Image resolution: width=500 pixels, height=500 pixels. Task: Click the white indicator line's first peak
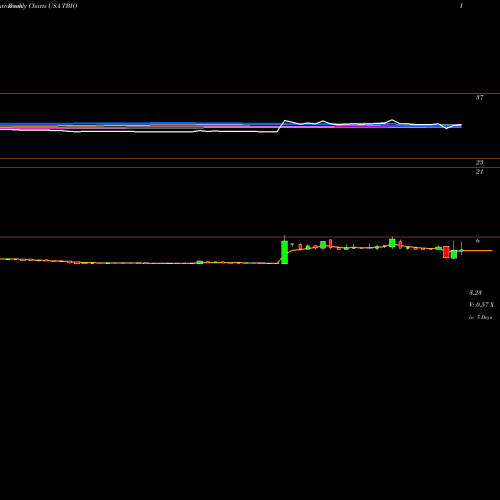pos(285,120)
